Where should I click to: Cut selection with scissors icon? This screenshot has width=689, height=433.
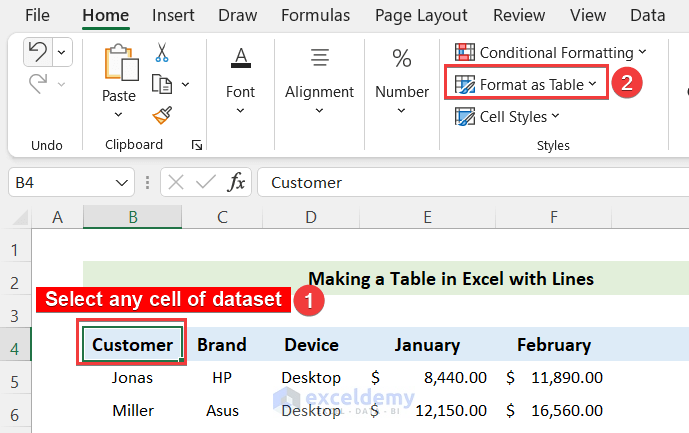pyautogui.click(x=162, y=52)
